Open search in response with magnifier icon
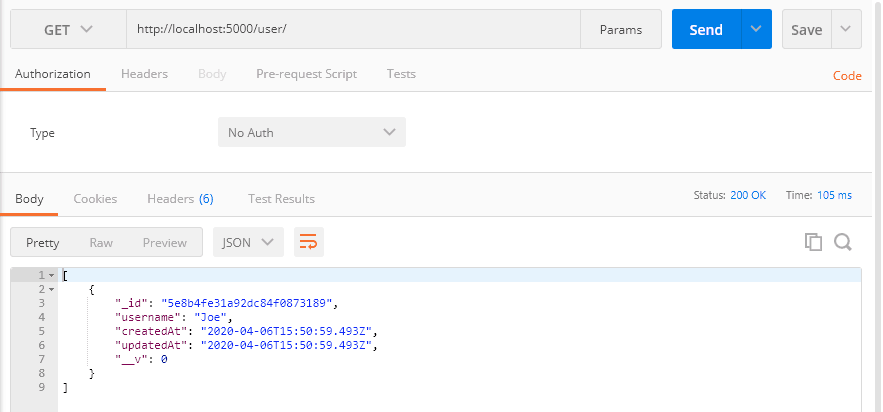Viewport: 883px width, 412px height. point(842,242)
